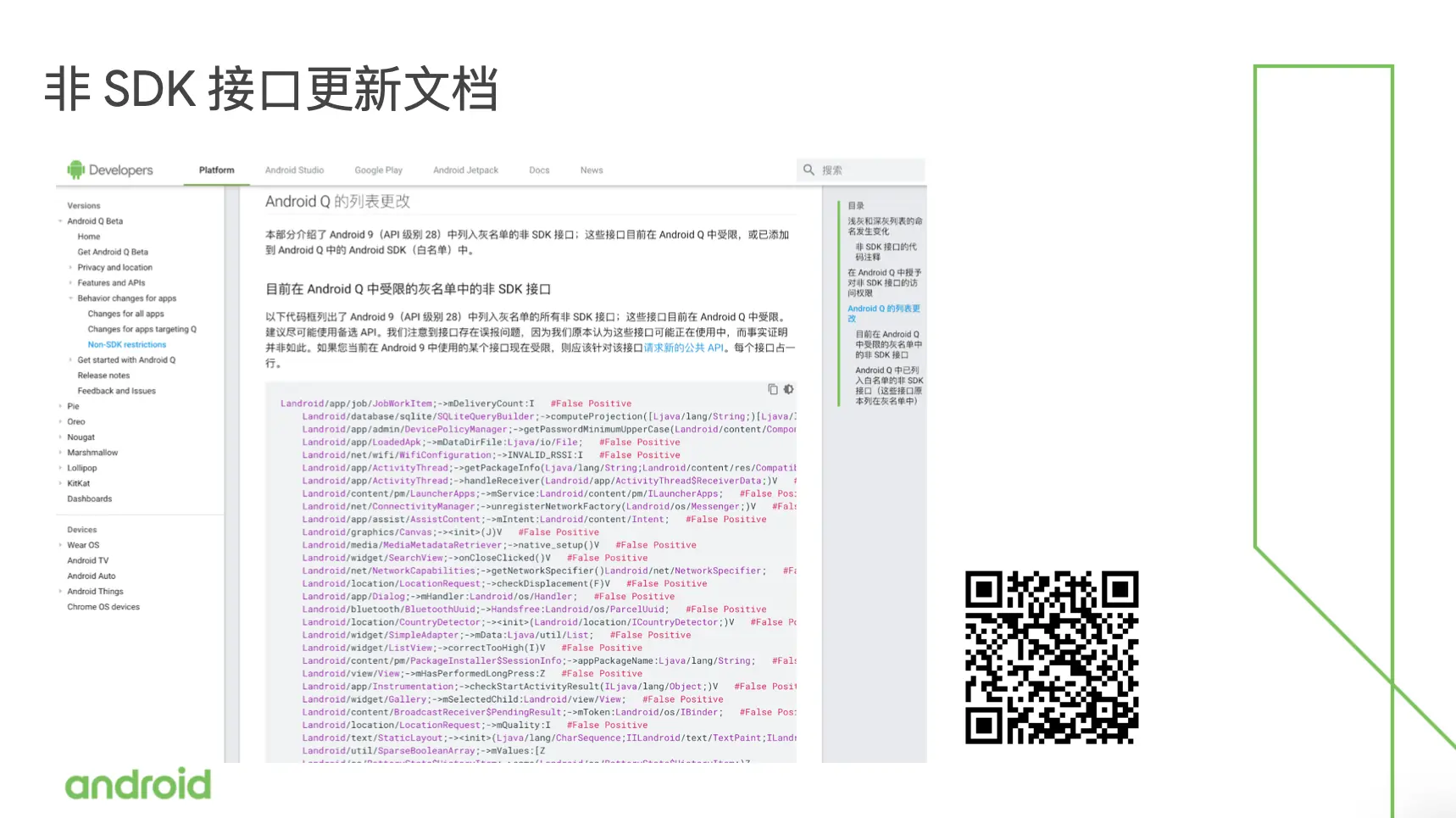This screenshot has height=818, width=1456.
Task: Click the green android logo
Action: click(x=138, y=784)
